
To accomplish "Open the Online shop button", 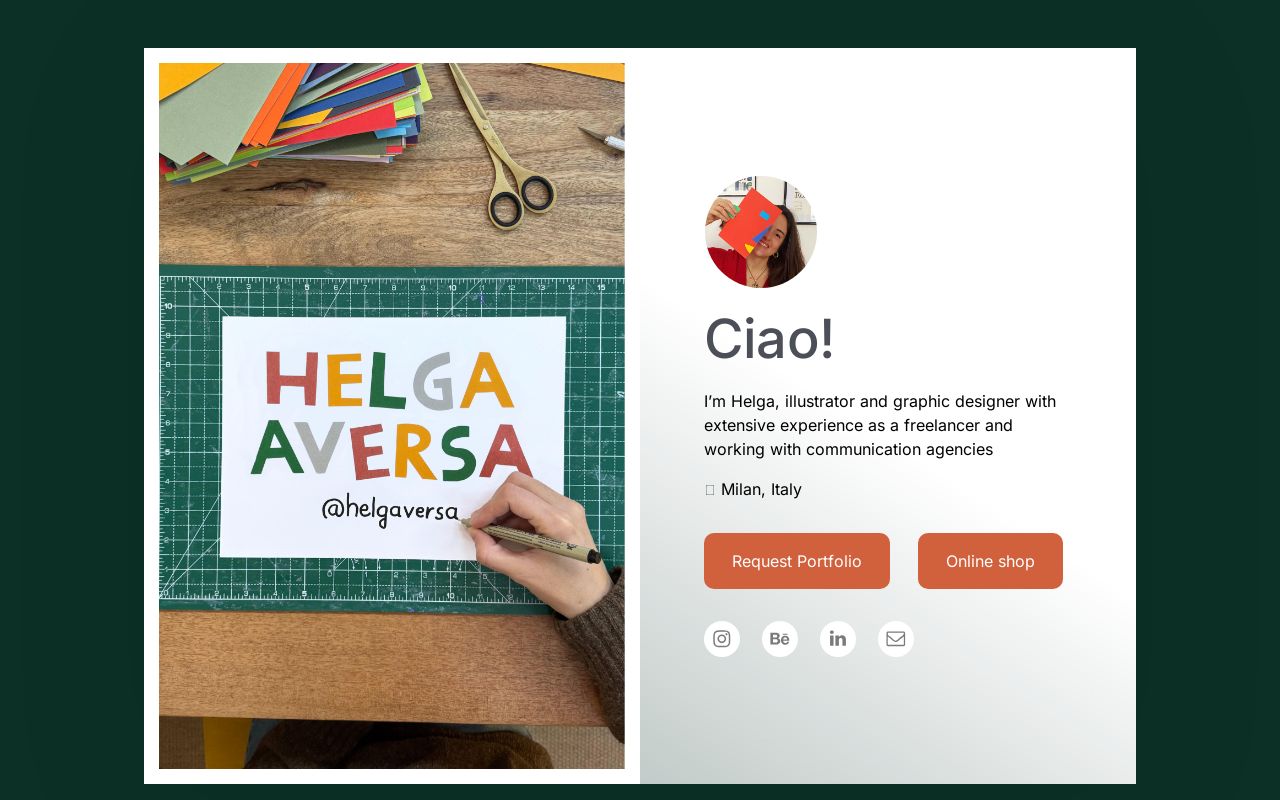I will [990, 561].
